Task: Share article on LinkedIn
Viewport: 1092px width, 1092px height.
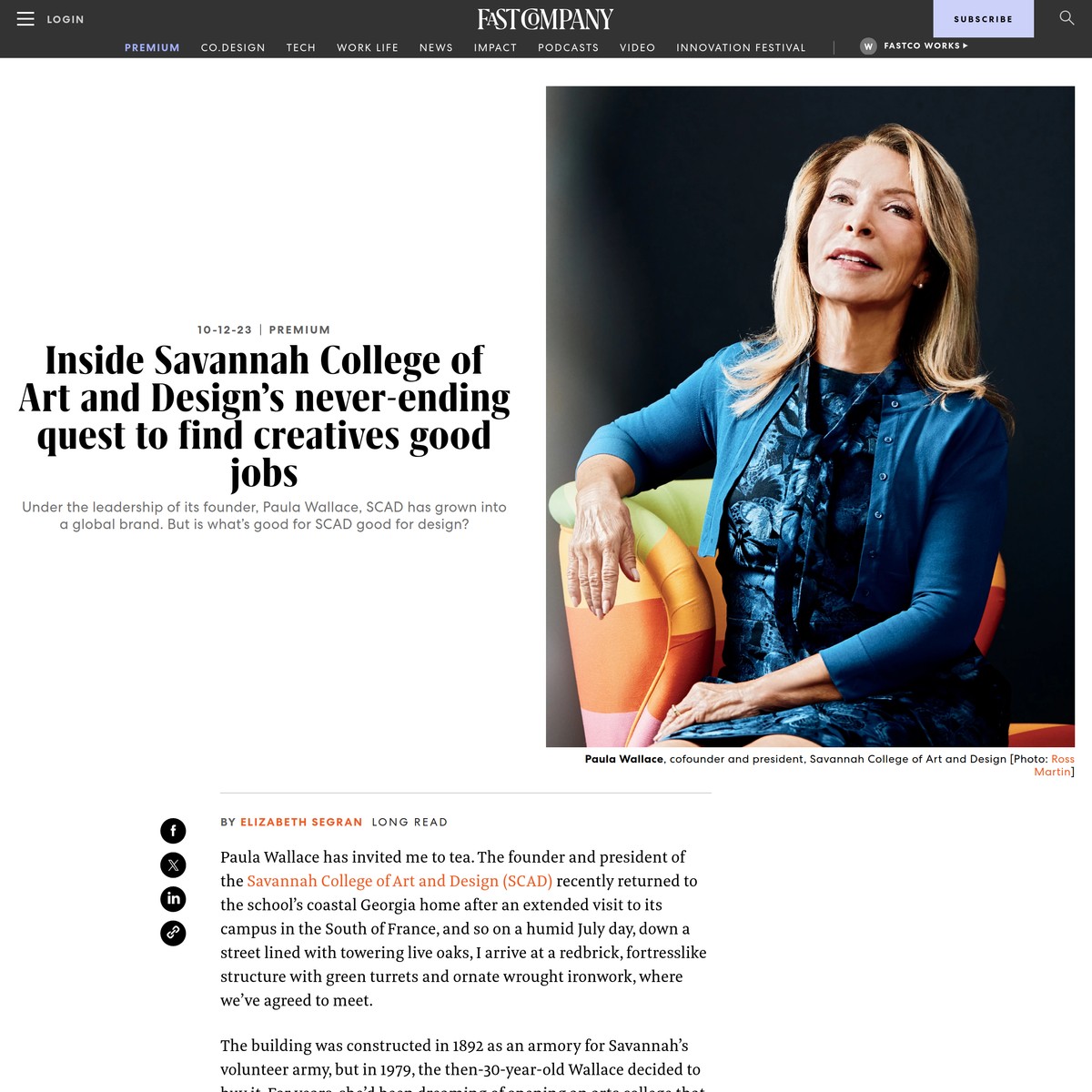Action: [173, 899]
